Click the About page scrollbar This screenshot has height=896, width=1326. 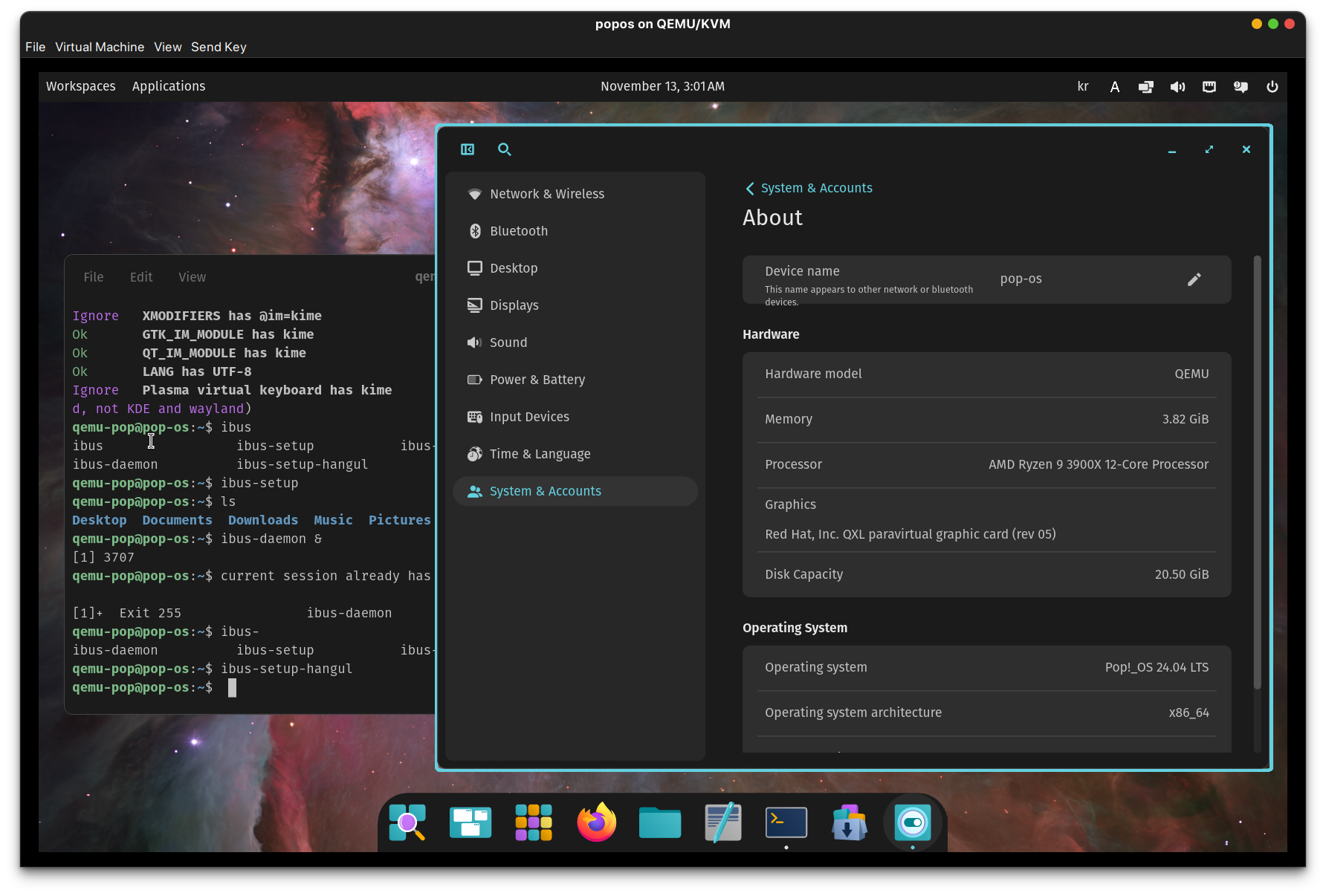point(1257,472)
